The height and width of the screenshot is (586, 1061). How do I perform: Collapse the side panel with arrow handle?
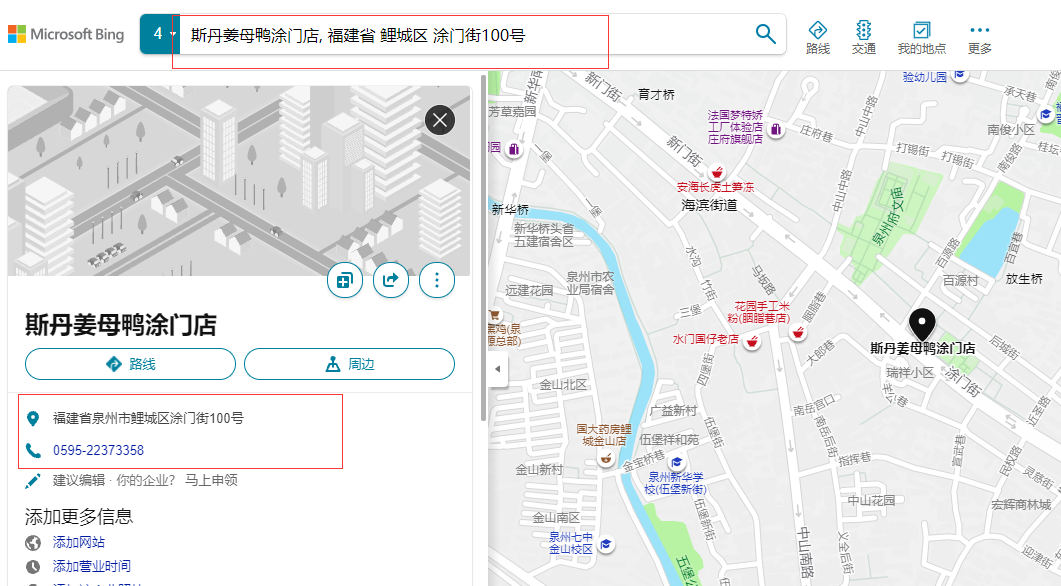498,369
